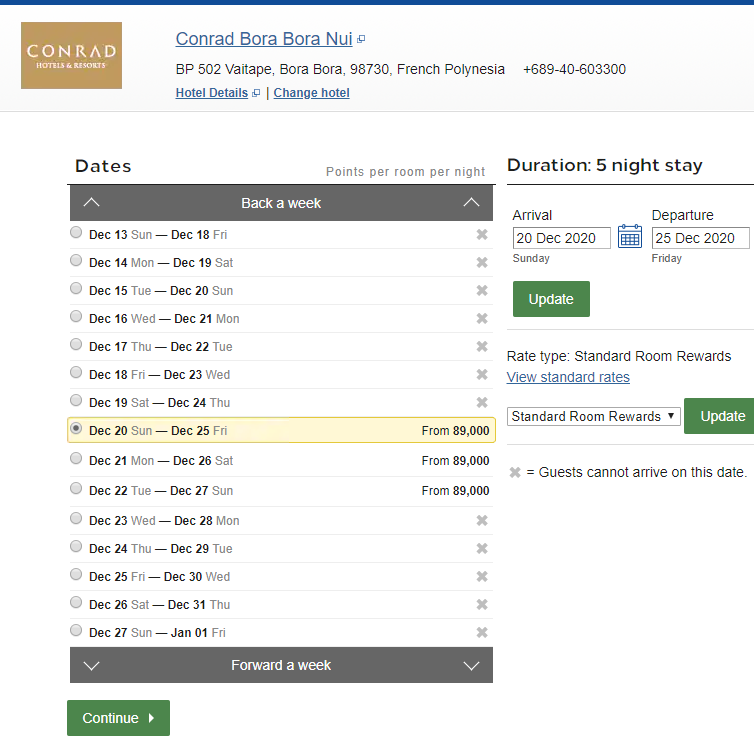Viewport: 754px width, 747px height.
Task: Go back a week in dates
Action: (x=281, y=203)
